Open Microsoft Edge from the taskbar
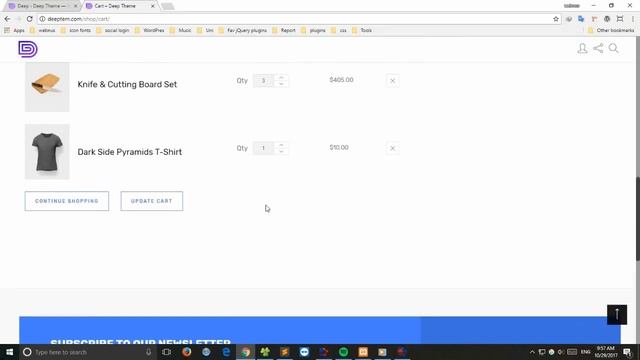 (x=226, y=352)
